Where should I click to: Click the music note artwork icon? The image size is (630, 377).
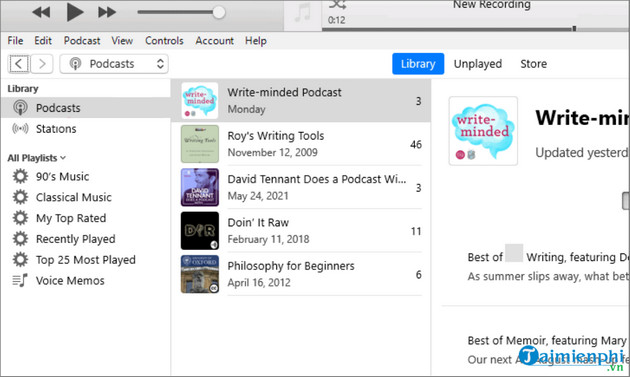tap(303, 13)
